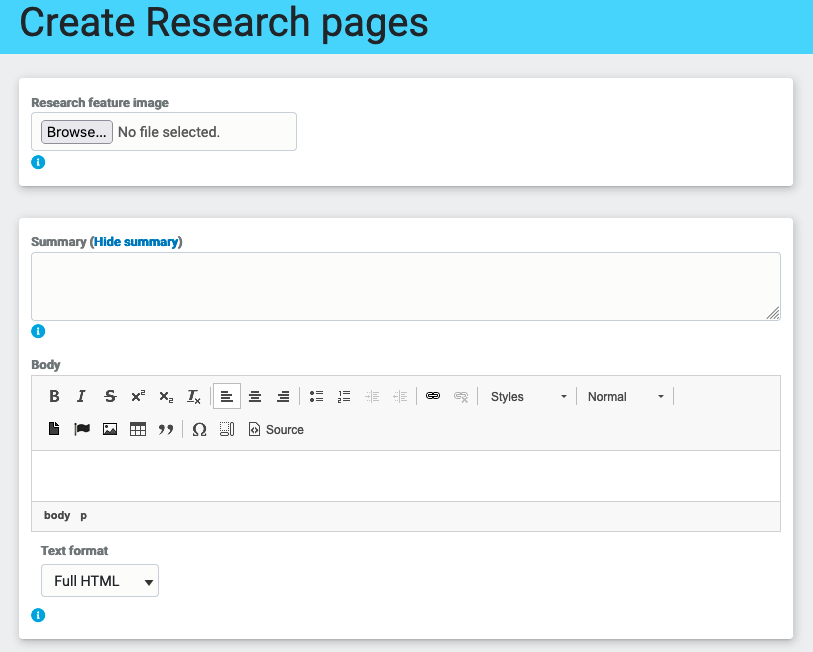Insert a block quote
This screenshot has width=813, height=652.
point(166,429)
